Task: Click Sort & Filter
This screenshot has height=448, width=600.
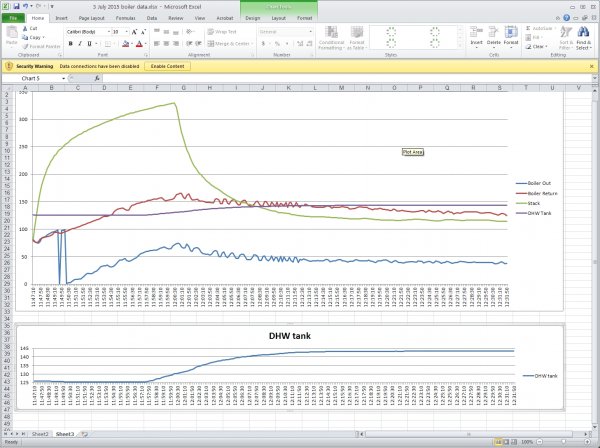Action: (x=566, y=38)
